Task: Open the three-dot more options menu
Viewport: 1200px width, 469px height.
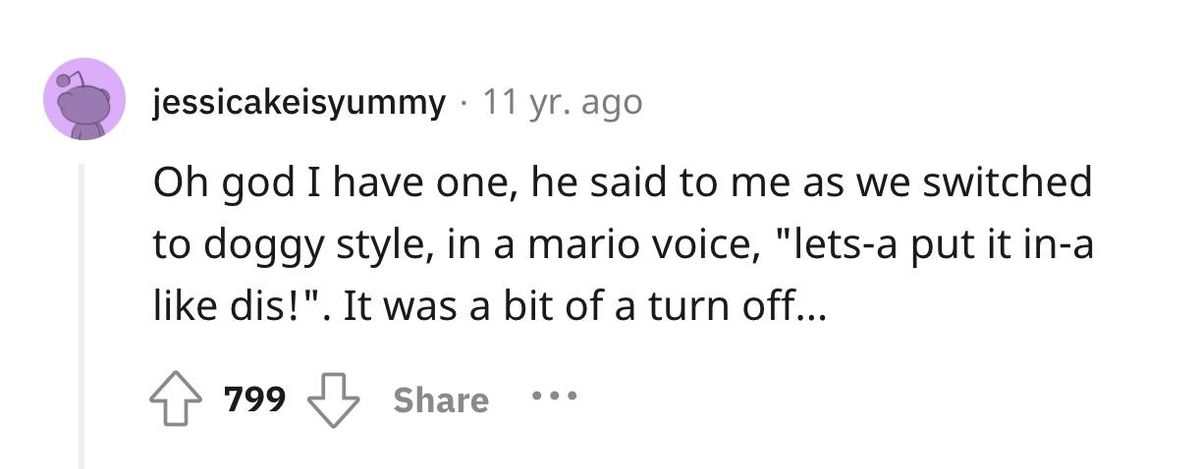Action: point(552,399)
